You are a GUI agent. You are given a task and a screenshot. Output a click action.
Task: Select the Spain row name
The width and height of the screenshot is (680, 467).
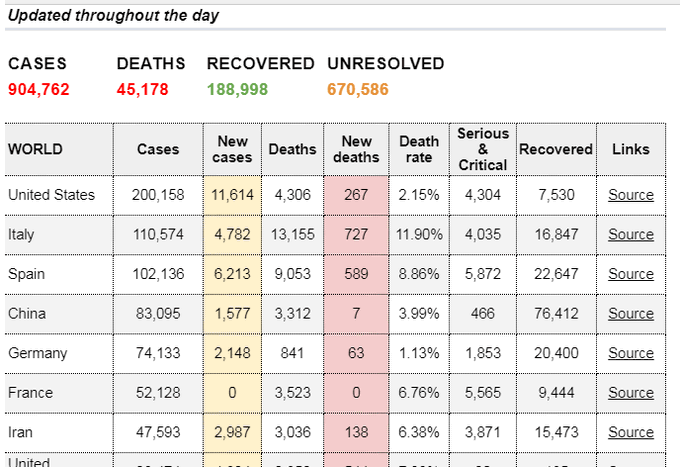26,274
